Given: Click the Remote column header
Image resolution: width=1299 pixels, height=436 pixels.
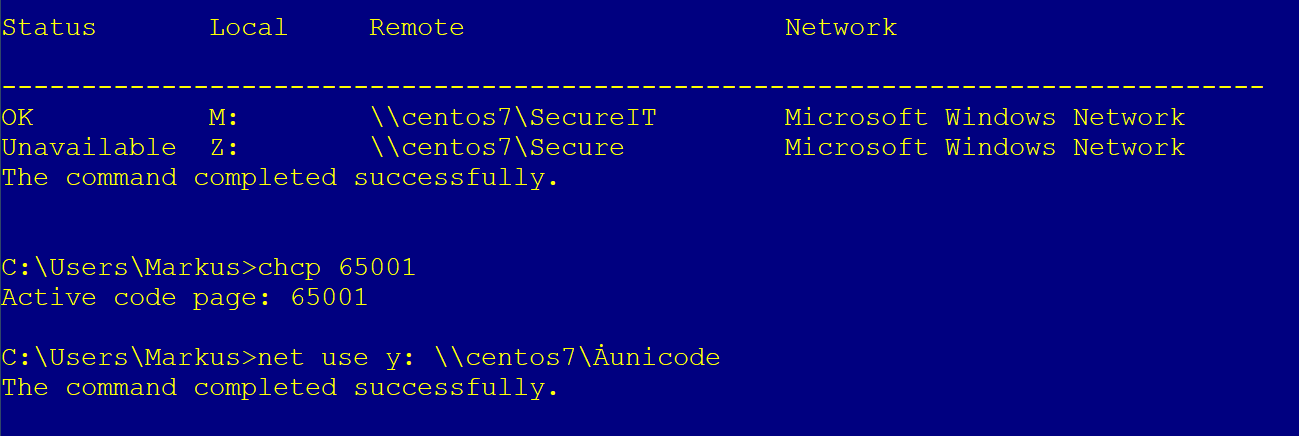Looking at the screenshot, I should (416, 28).
